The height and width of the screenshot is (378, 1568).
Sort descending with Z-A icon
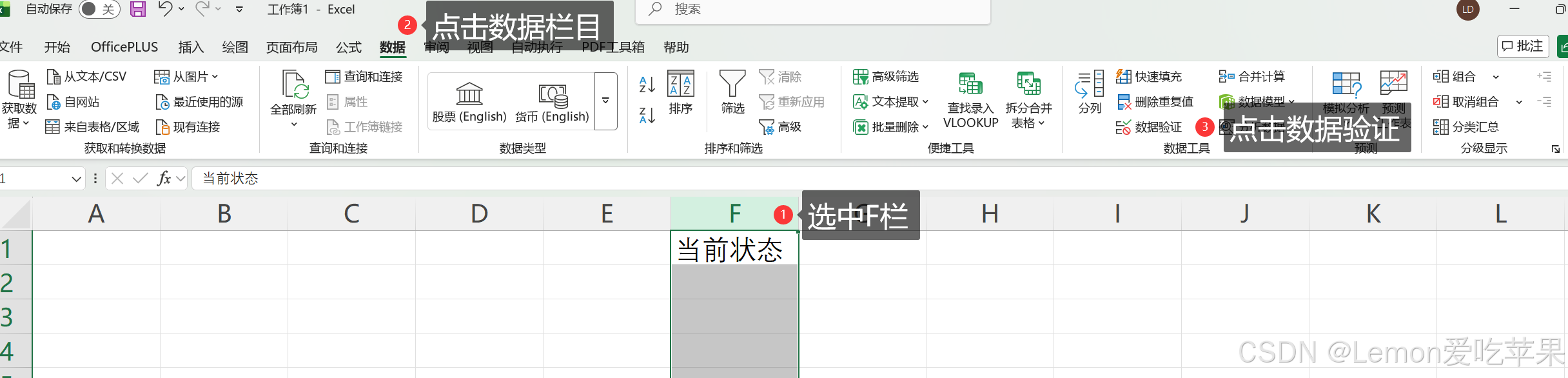tap(647, 115)
